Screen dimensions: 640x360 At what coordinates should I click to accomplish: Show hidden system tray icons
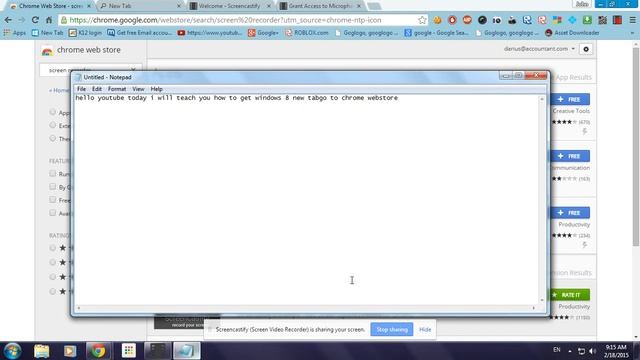click(x=570, y=351)
